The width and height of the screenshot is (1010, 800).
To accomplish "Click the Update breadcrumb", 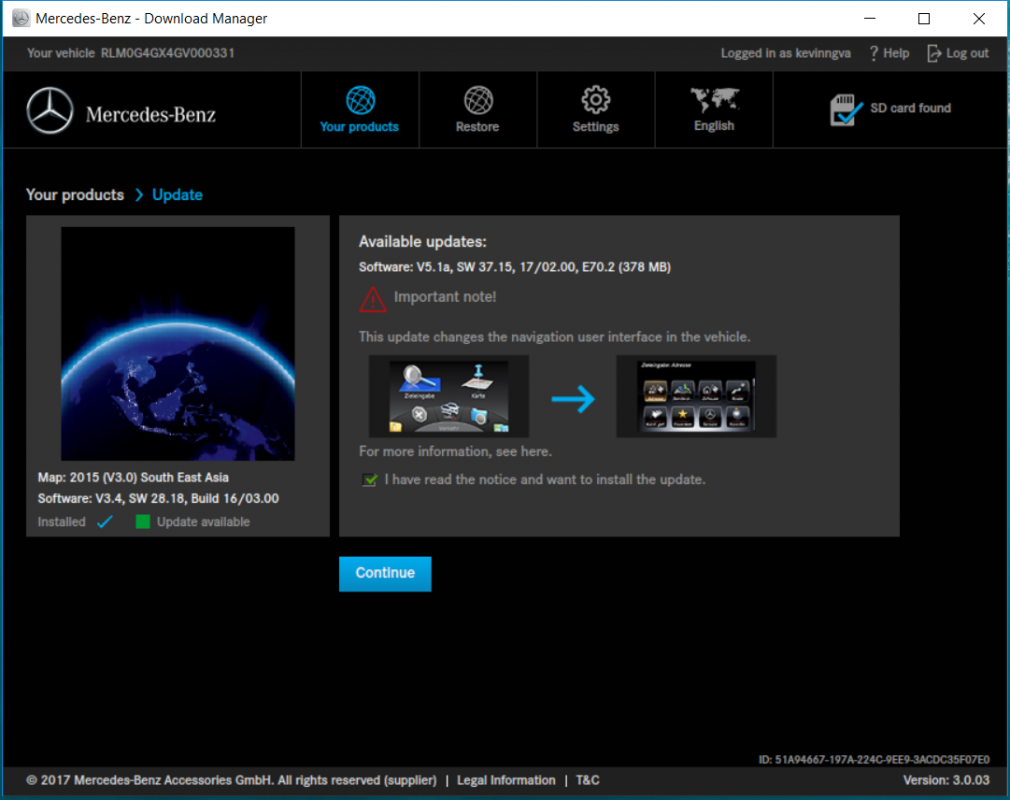I will tap(177, 195).
